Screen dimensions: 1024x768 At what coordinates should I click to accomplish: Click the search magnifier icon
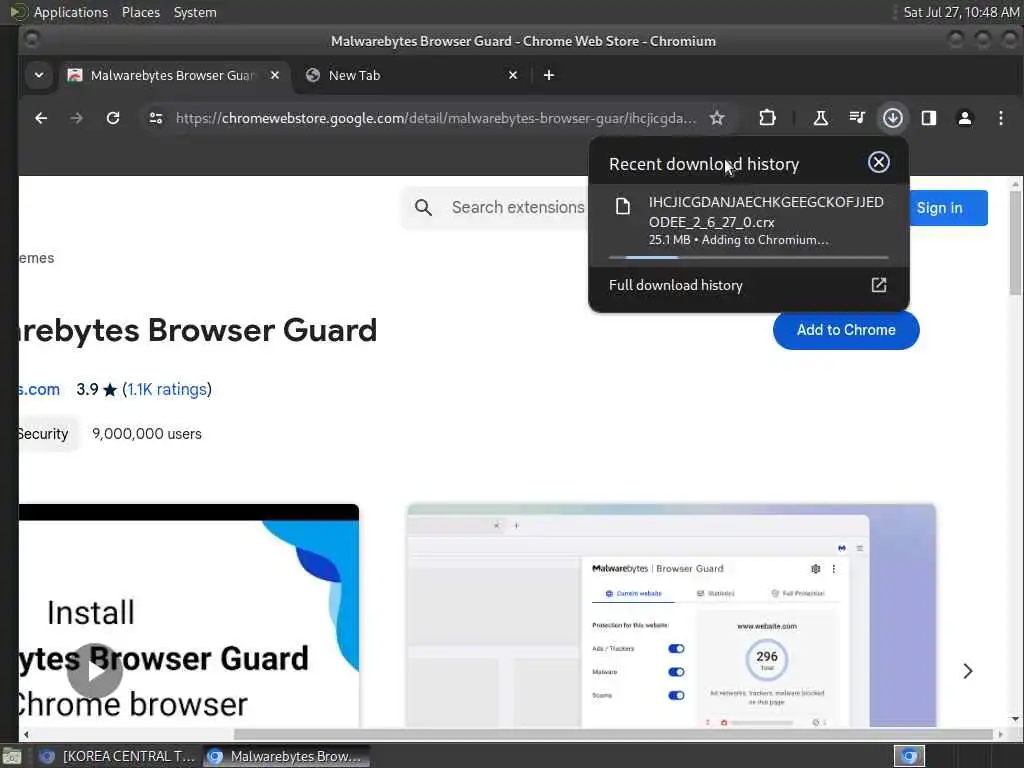click(423, 208)
